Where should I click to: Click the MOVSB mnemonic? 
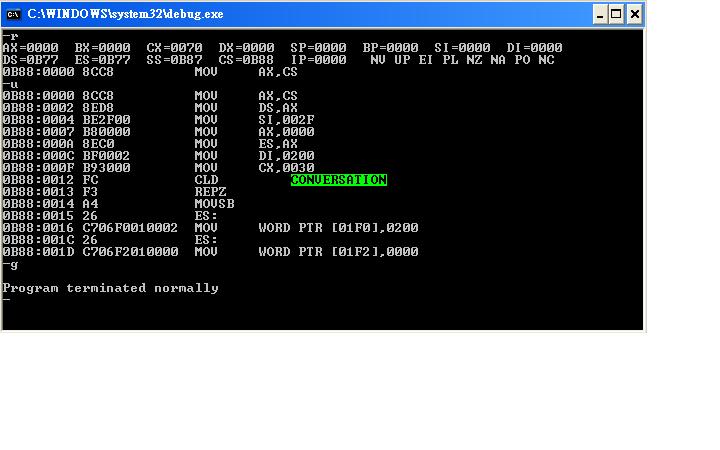(214, 204)
